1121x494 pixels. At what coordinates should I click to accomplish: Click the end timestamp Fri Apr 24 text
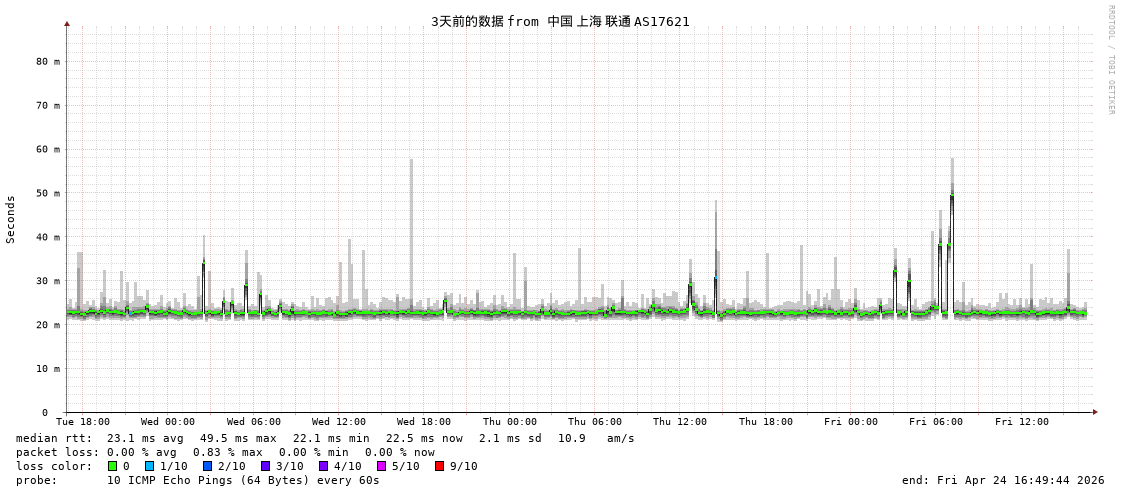click(x=1003, y=480)
